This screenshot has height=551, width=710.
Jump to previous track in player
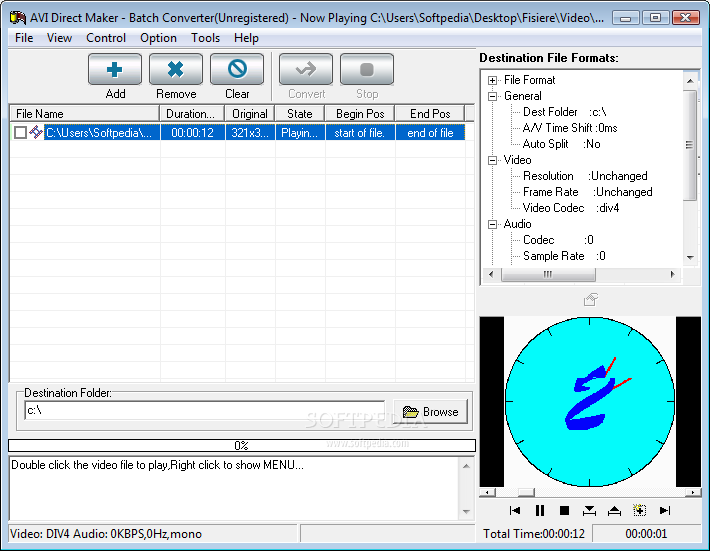(x=515, y=511)
